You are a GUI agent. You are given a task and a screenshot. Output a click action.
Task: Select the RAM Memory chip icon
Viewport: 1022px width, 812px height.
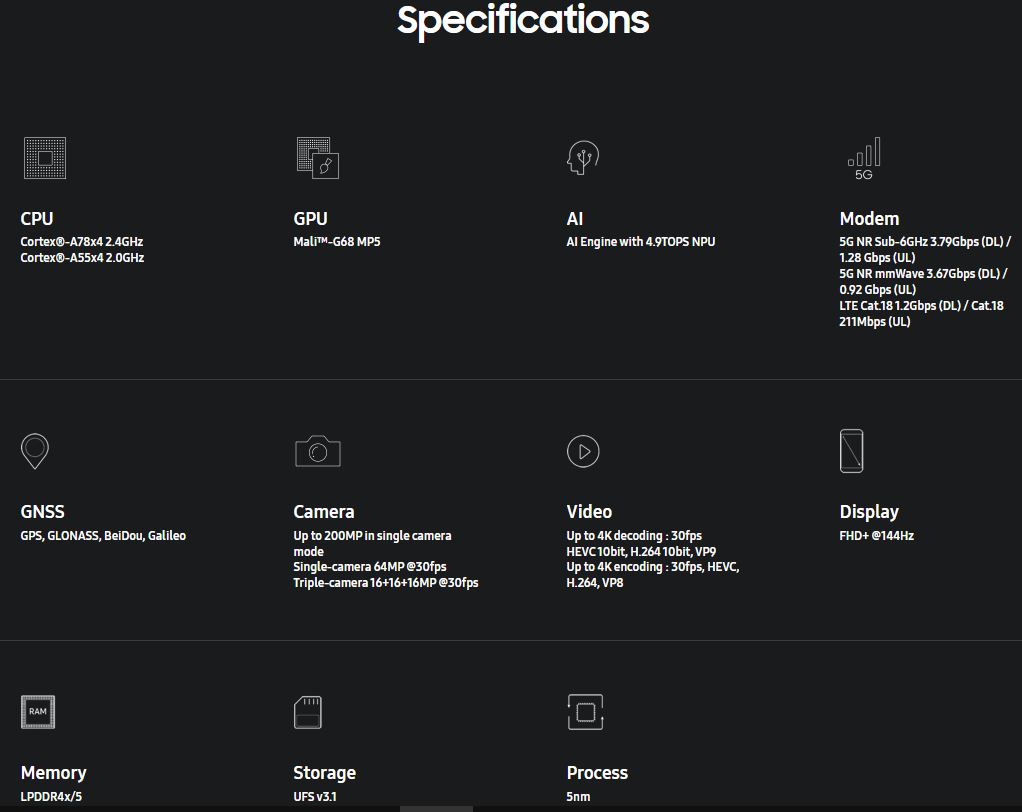(38, 712)
